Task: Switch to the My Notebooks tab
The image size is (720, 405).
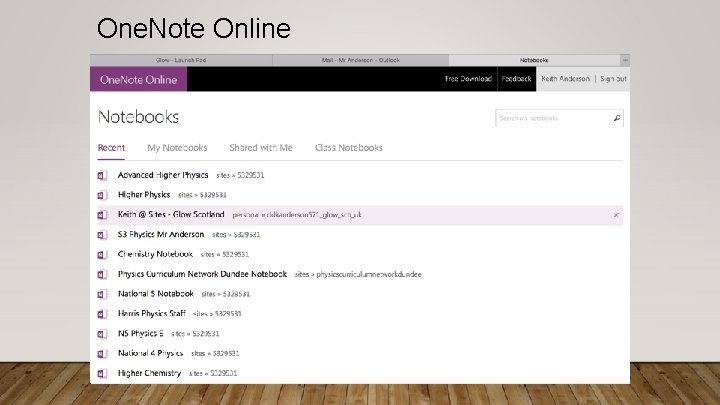Action: coord(177,148)
